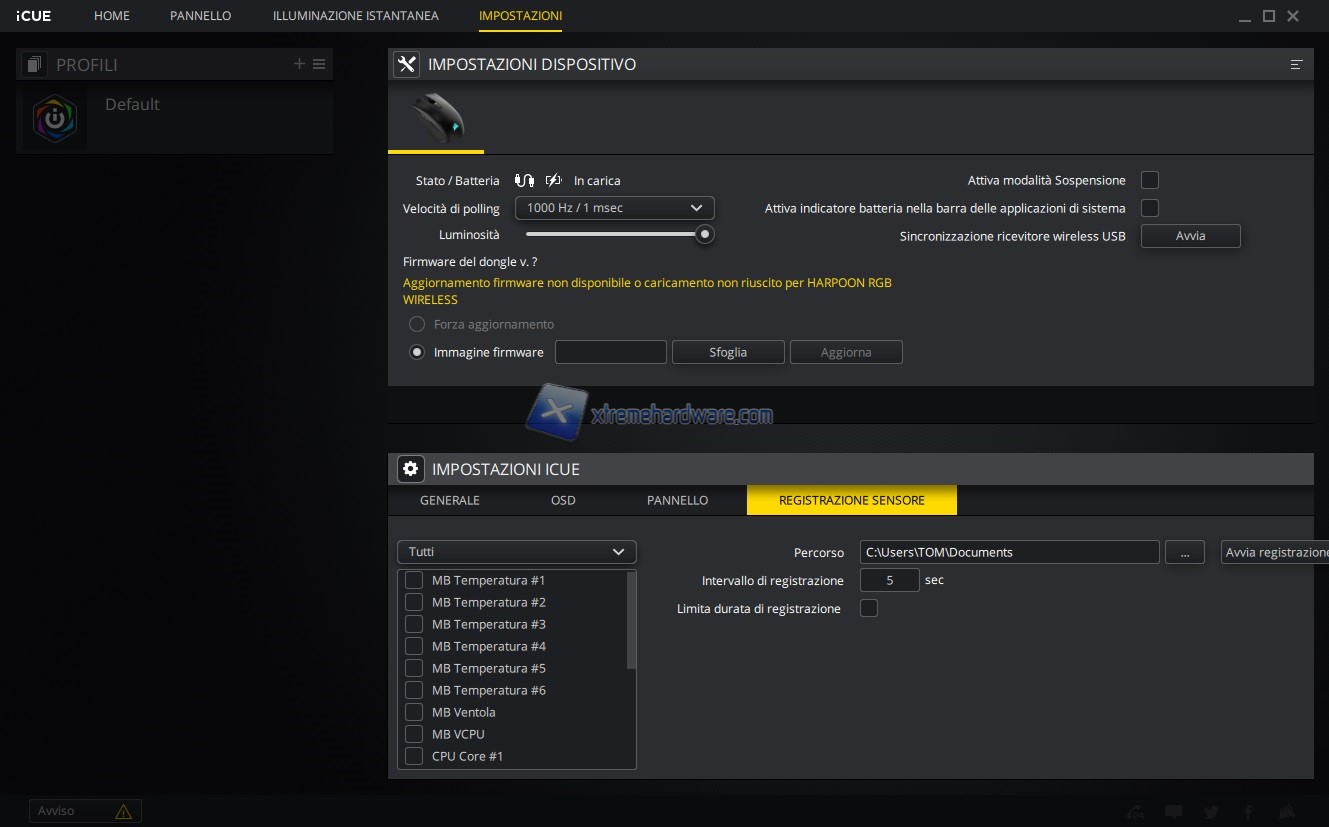
Task: Click the Sfoglia button
Action: pos(728,352)
